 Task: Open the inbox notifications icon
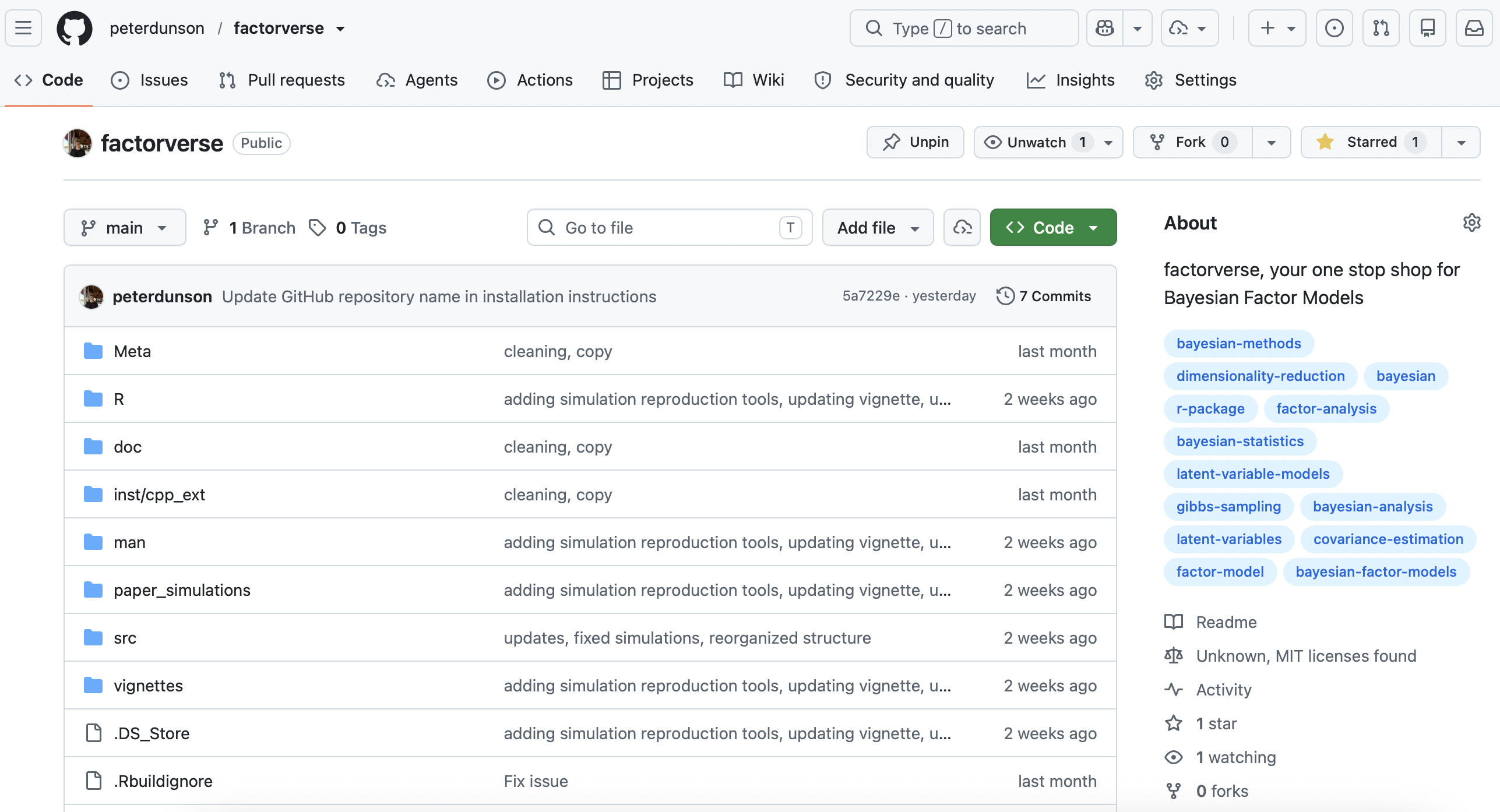coord(1474,28)
